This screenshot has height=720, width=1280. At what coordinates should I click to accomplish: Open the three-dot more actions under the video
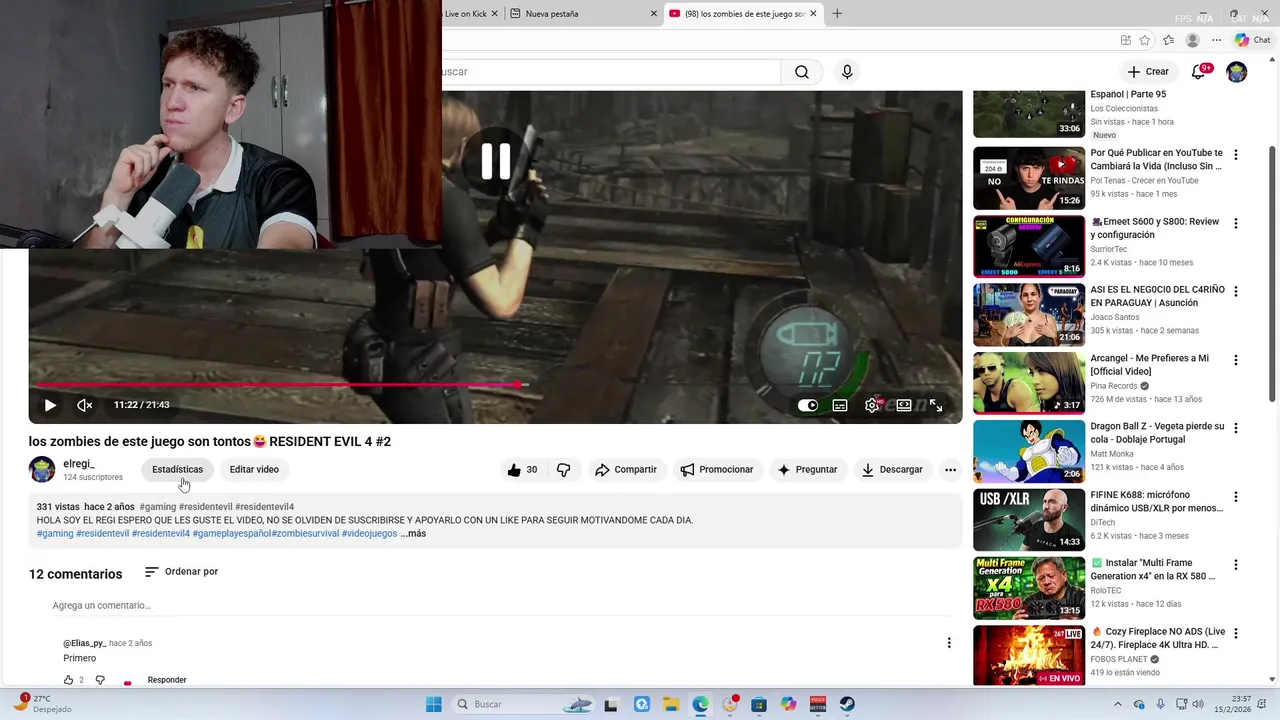point(950,469)
